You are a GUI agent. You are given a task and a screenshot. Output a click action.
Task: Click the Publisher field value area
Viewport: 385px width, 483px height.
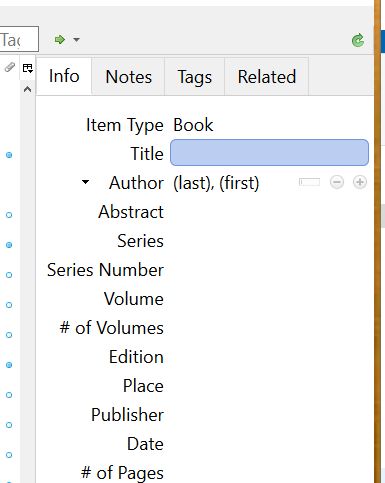(270, 415)
